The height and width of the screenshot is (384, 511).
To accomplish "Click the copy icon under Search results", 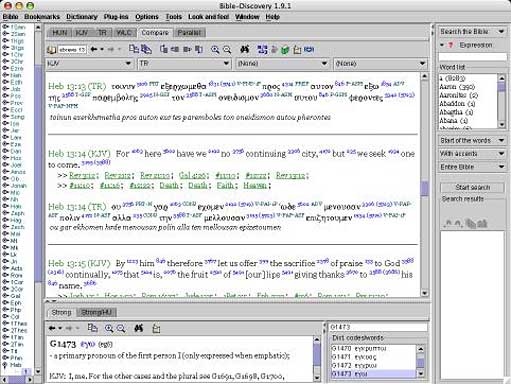I will pyautogui.click(x=471, y=224).
